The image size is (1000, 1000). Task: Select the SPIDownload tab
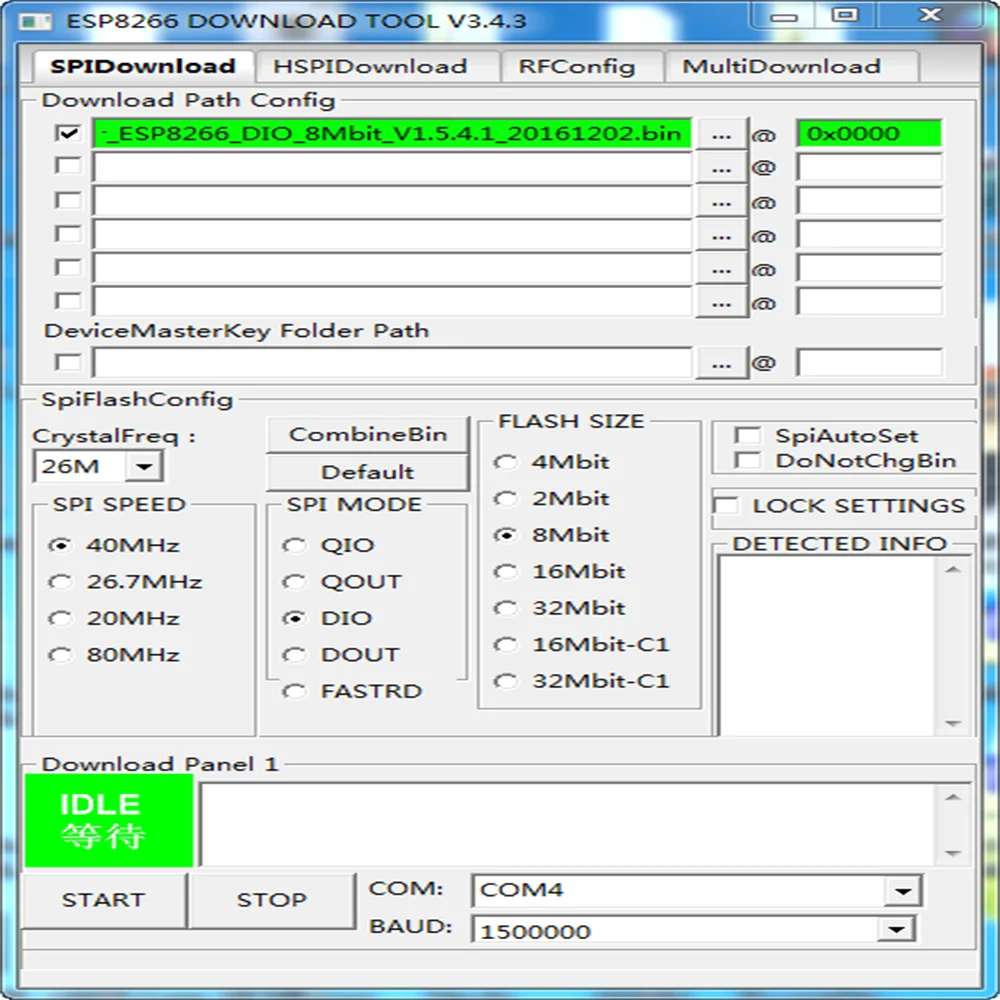(x=143, y=66)
